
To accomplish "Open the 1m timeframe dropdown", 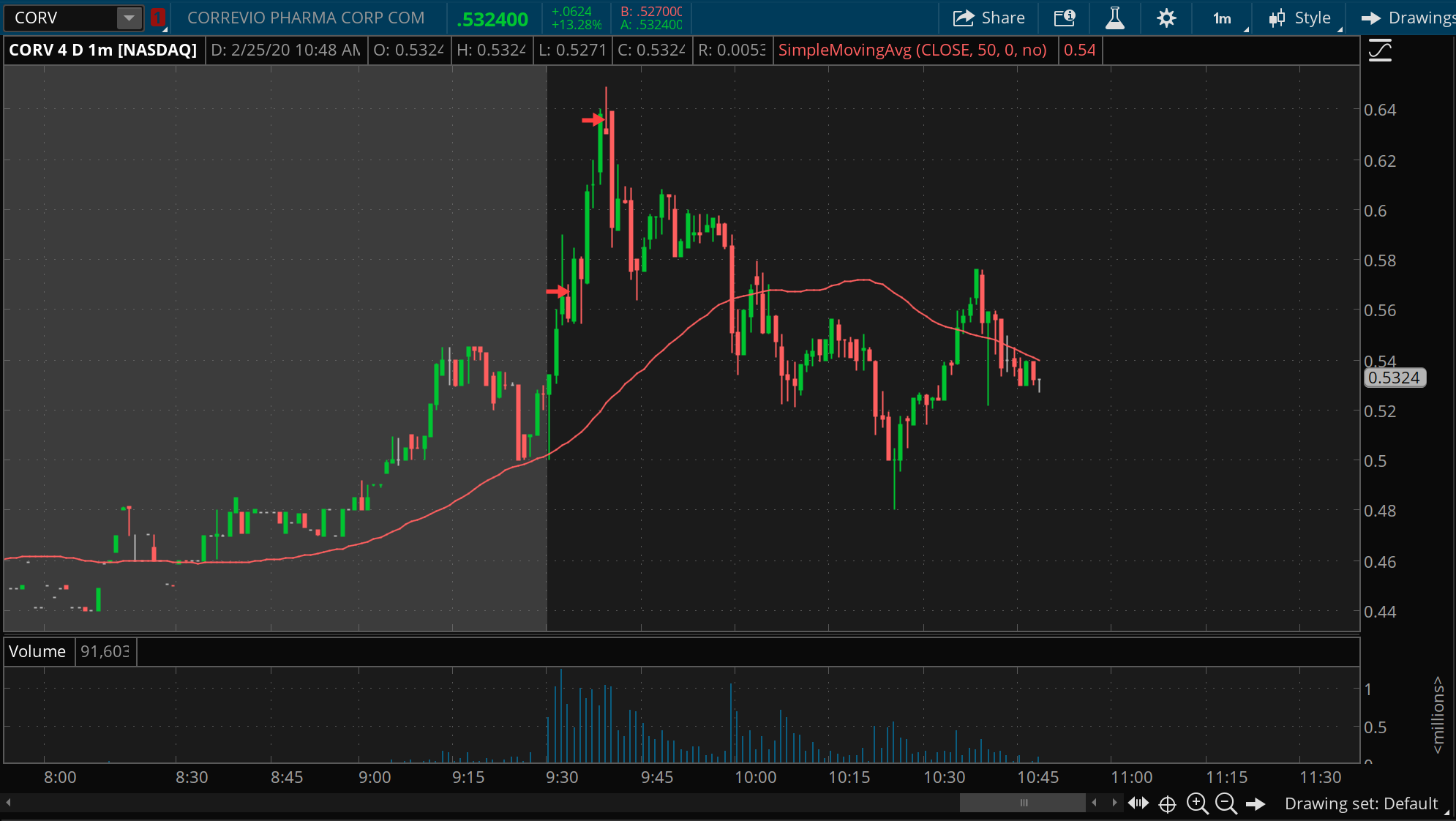I will click(1223, 18).
